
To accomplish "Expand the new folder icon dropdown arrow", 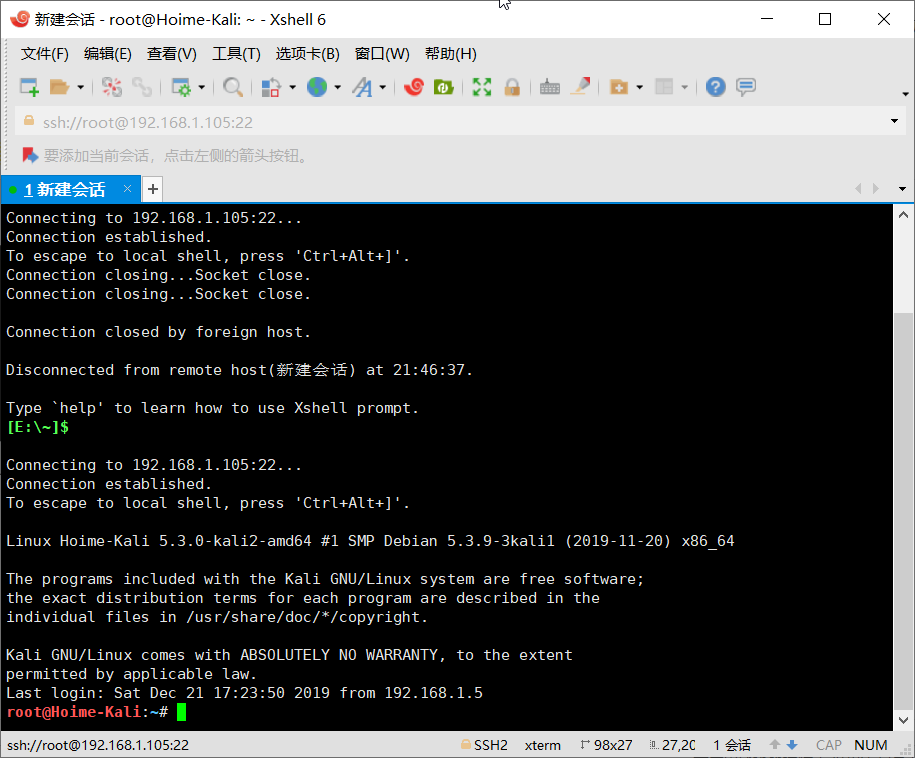I will click(x=640, y=88).
